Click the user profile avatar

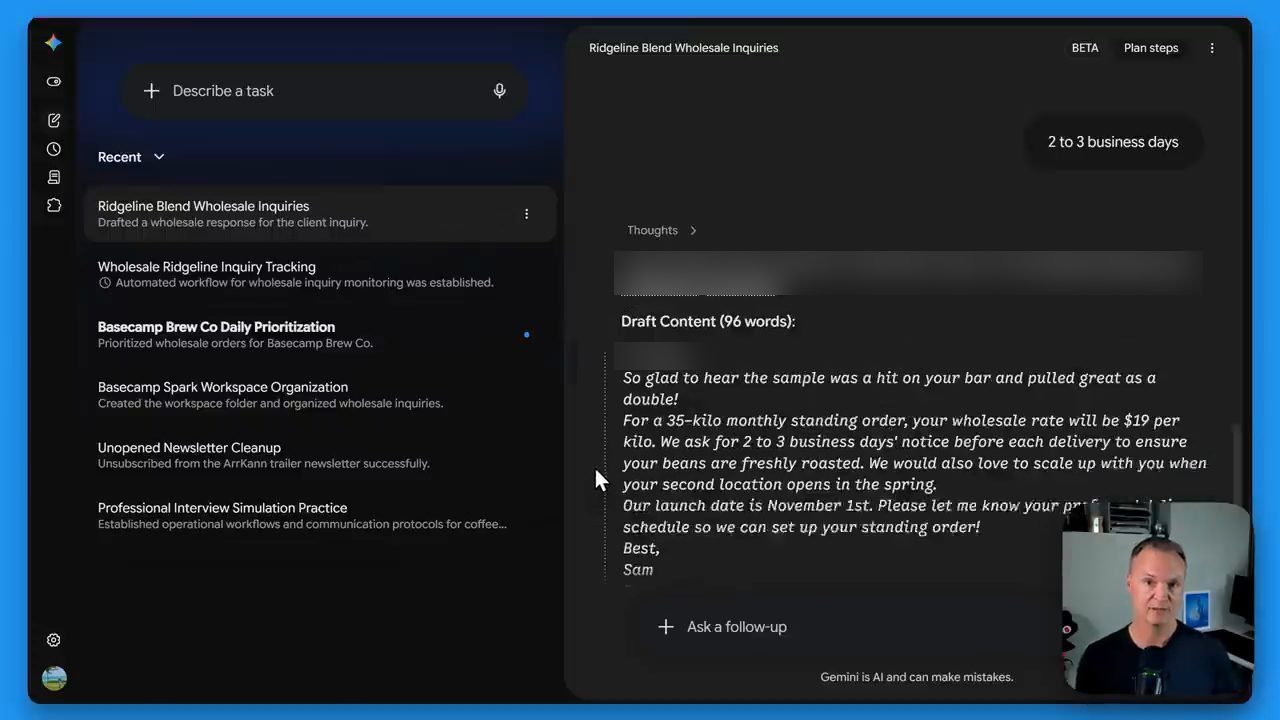pos(54,678)
